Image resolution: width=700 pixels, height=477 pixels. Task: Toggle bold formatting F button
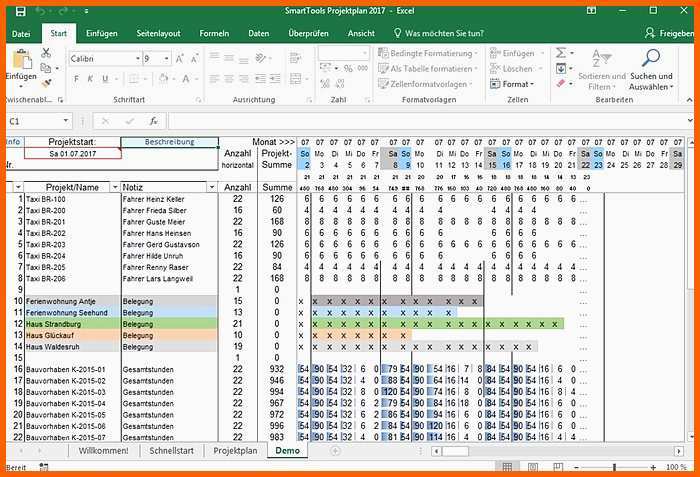[x=76, y=79]
